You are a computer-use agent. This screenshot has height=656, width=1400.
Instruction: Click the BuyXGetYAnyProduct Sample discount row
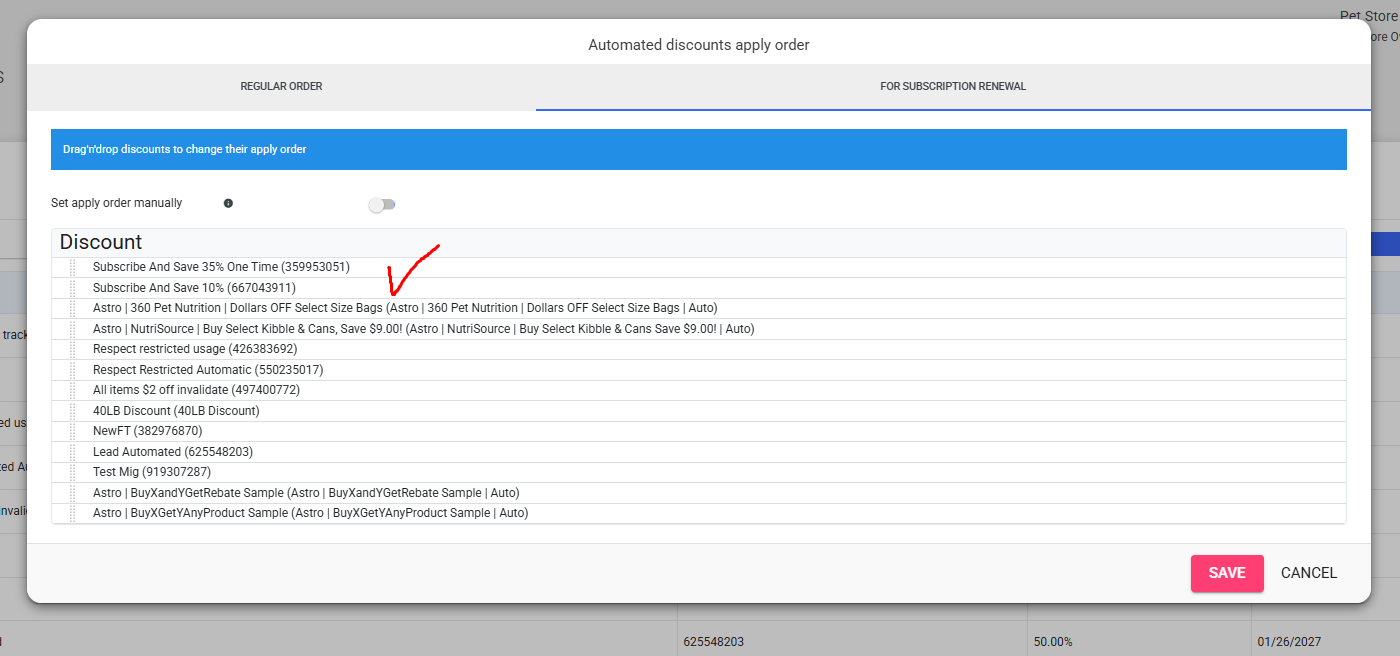(x=310, y=513)
